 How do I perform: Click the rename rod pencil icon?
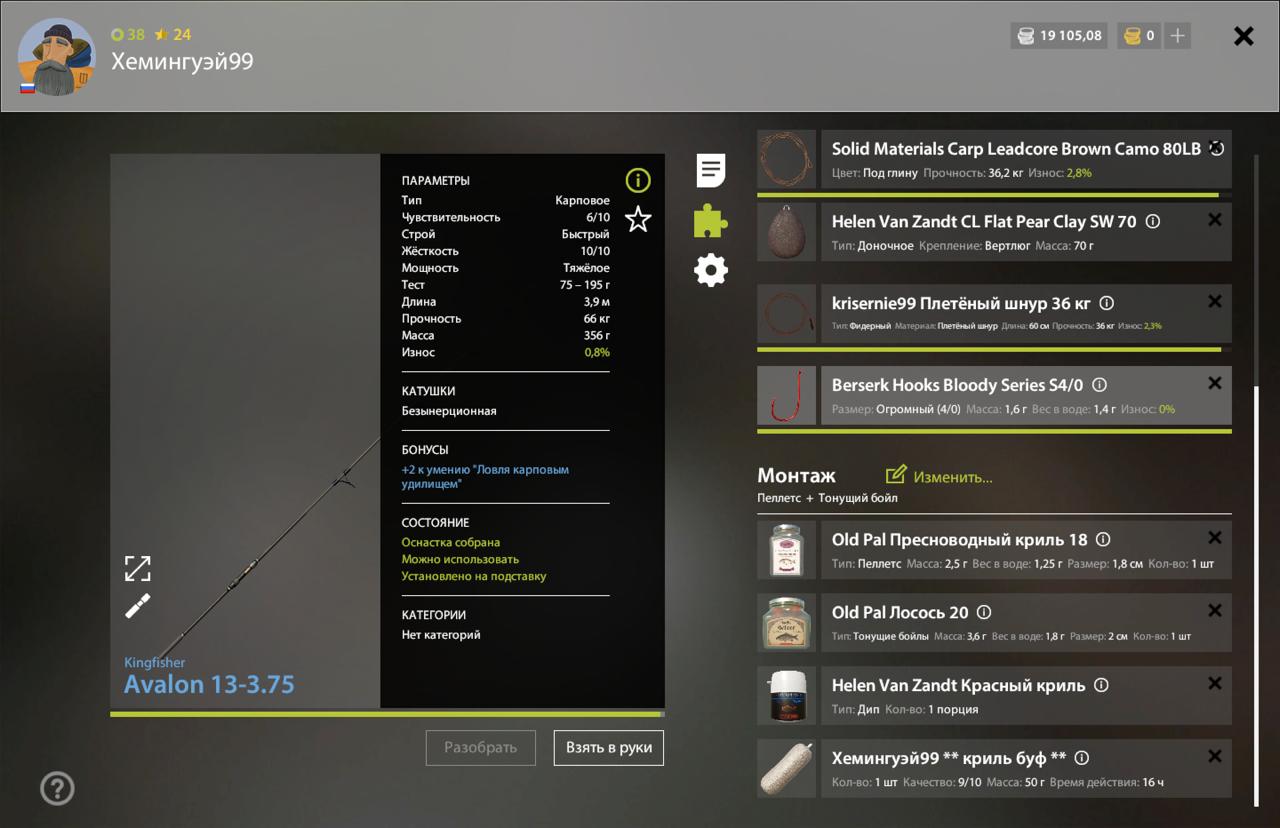pyautogui.click(x=138, y=606)
